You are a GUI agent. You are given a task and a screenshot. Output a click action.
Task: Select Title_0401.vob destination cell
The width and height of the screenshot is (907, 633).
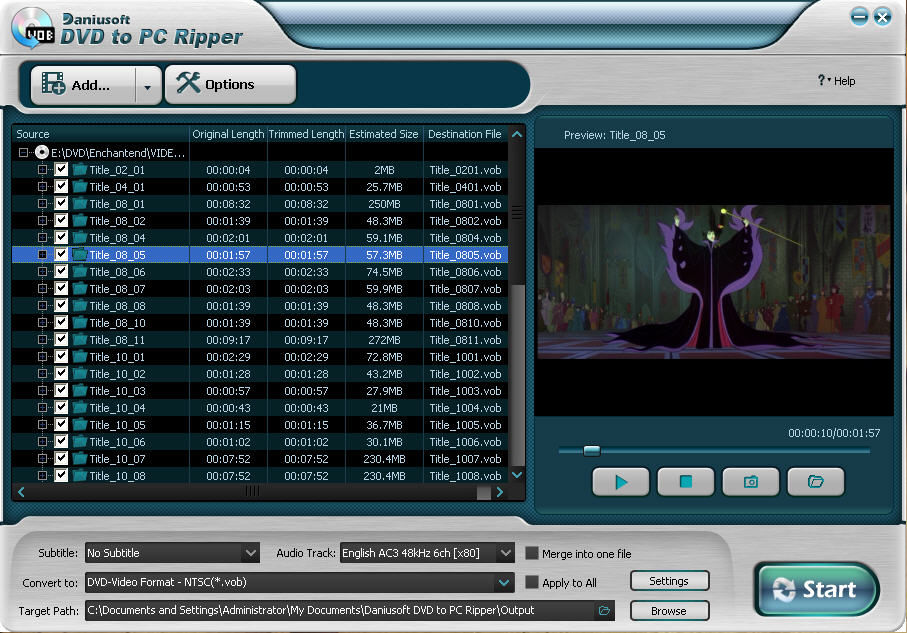(x=466, y=187)
